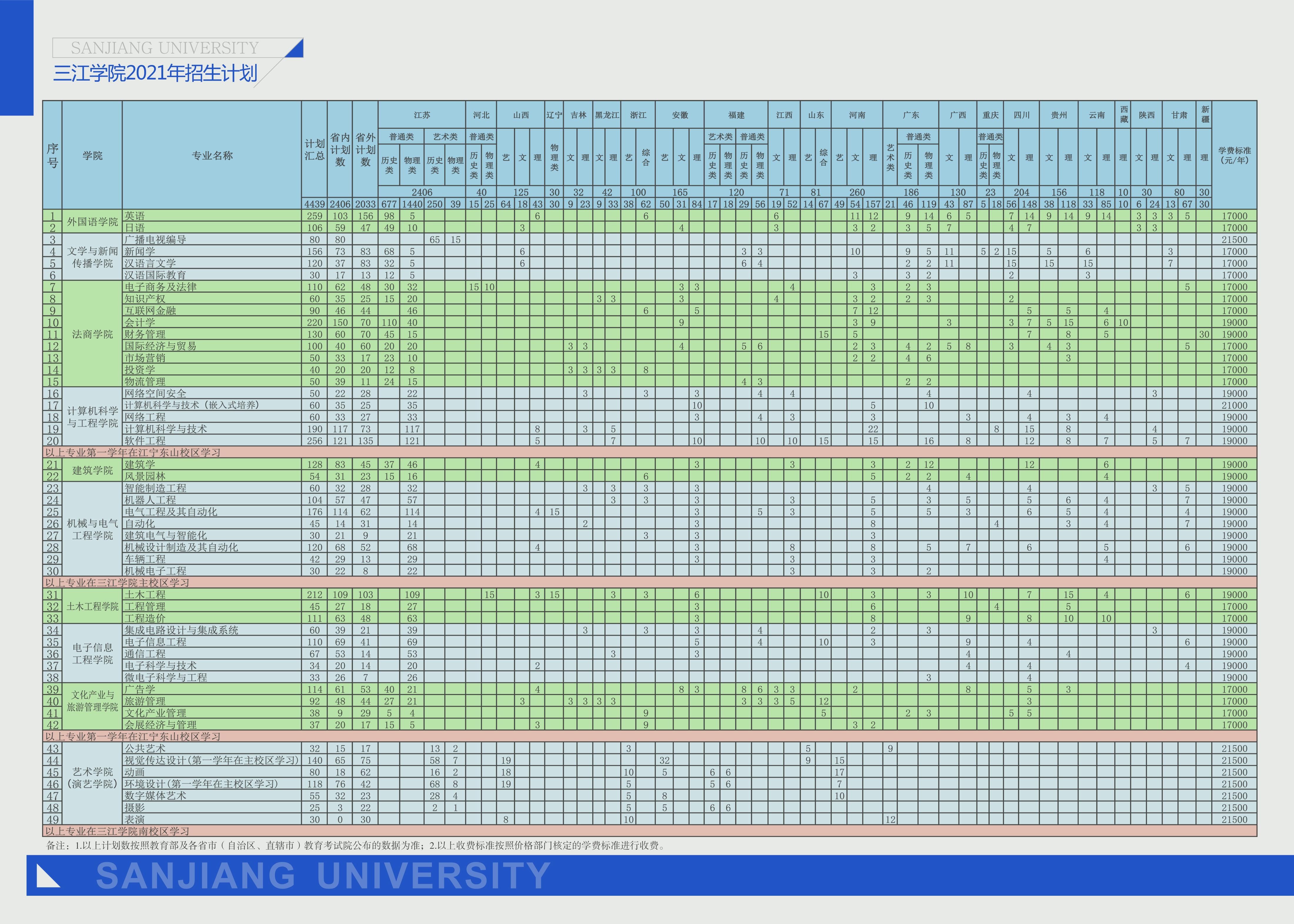
Task: Select the 学费标准(元/年) column header
Action: (x=1234, y=155)
